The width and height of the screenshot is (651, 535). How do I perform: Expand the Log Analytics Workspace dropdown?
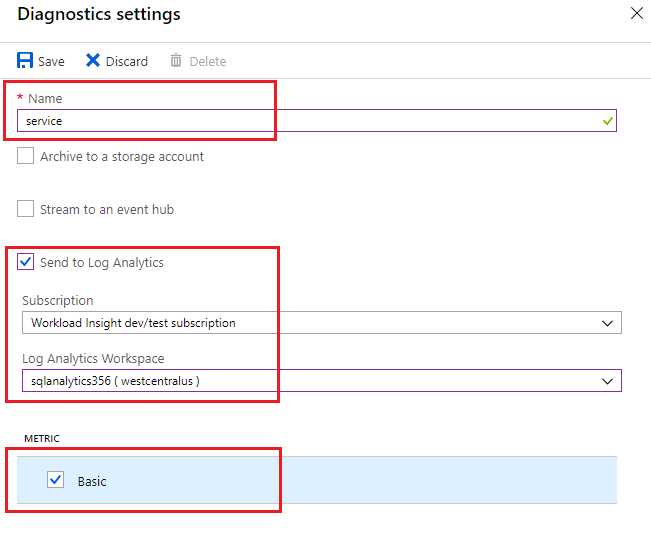(321, 380)
